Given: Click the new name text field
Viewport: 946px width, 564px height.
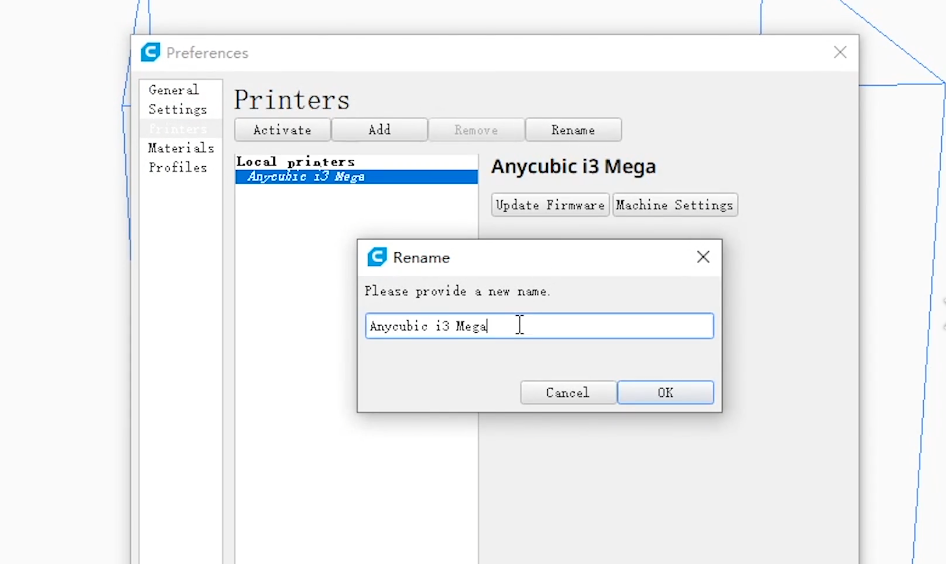Looking at the screenshot, I should (539, 326).
